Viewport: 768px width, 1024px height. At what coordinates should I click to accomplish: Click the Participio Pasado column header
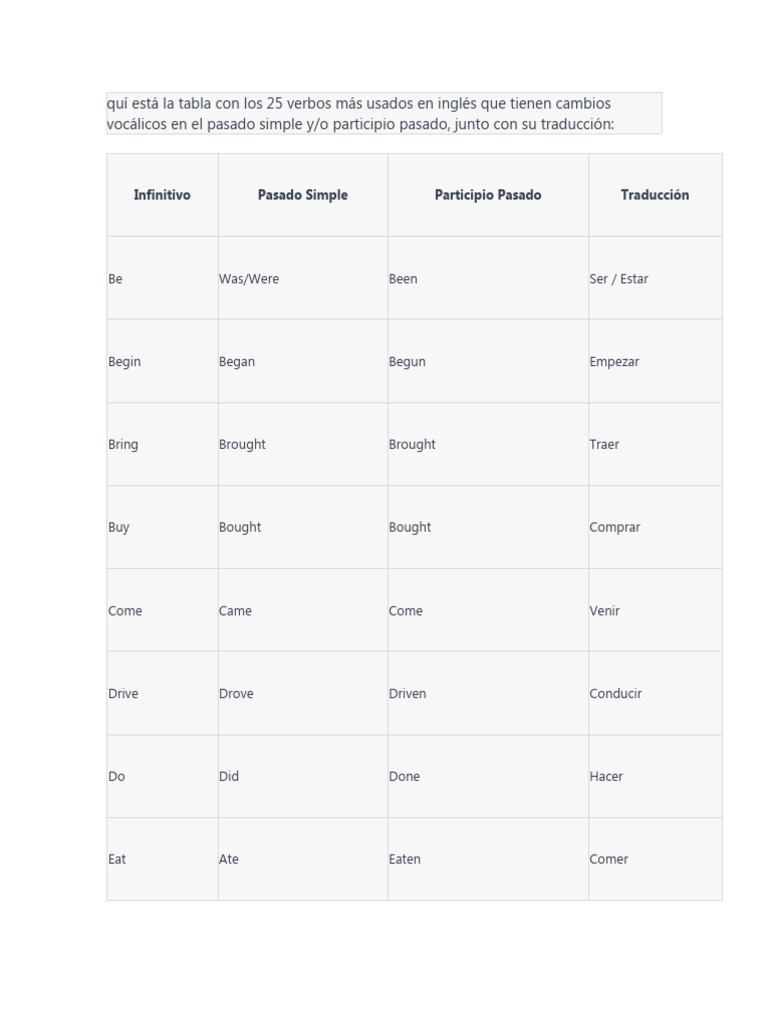(x=488, y=195)
